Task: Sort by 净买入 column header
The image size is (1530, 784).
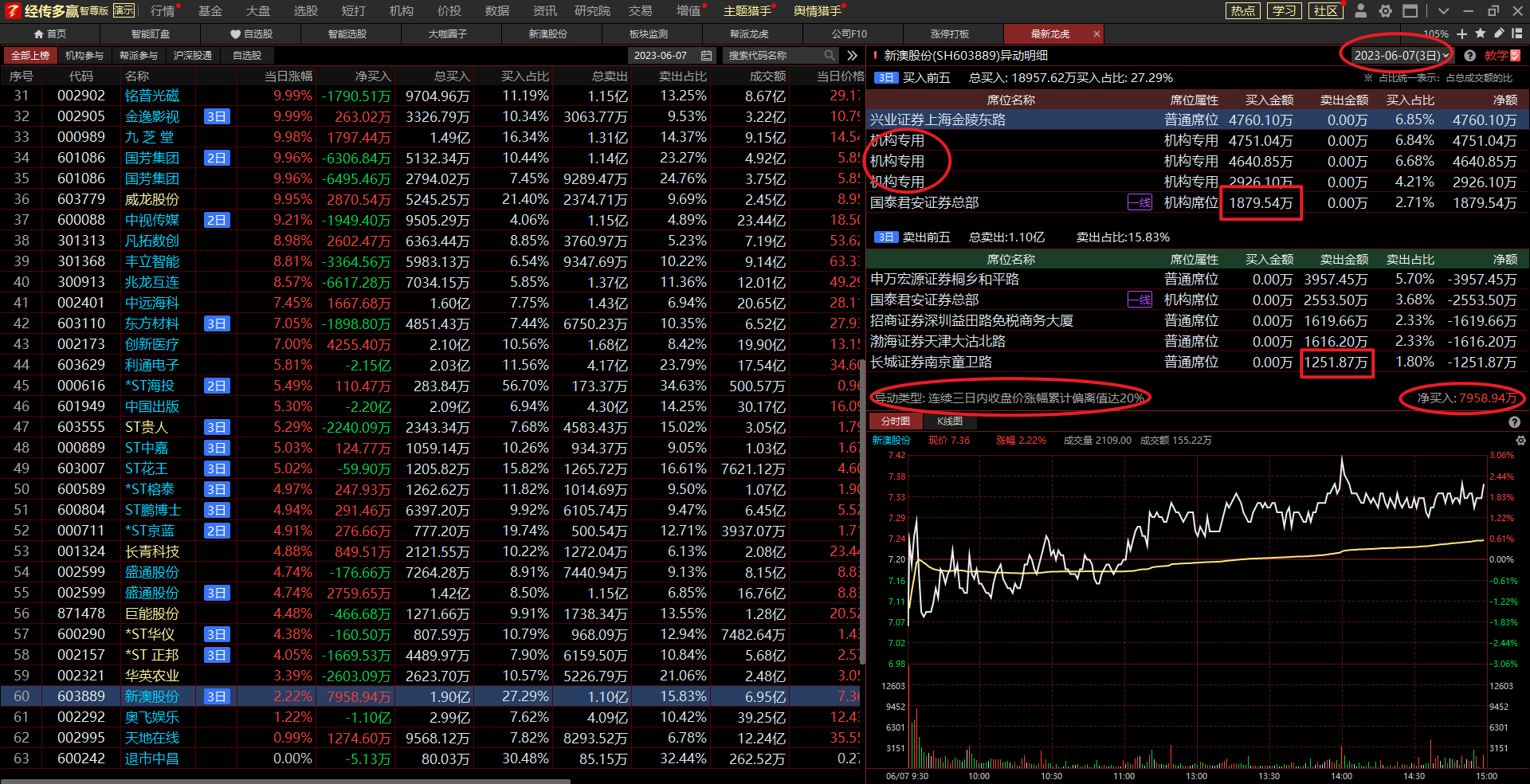Action: (373, 76)
